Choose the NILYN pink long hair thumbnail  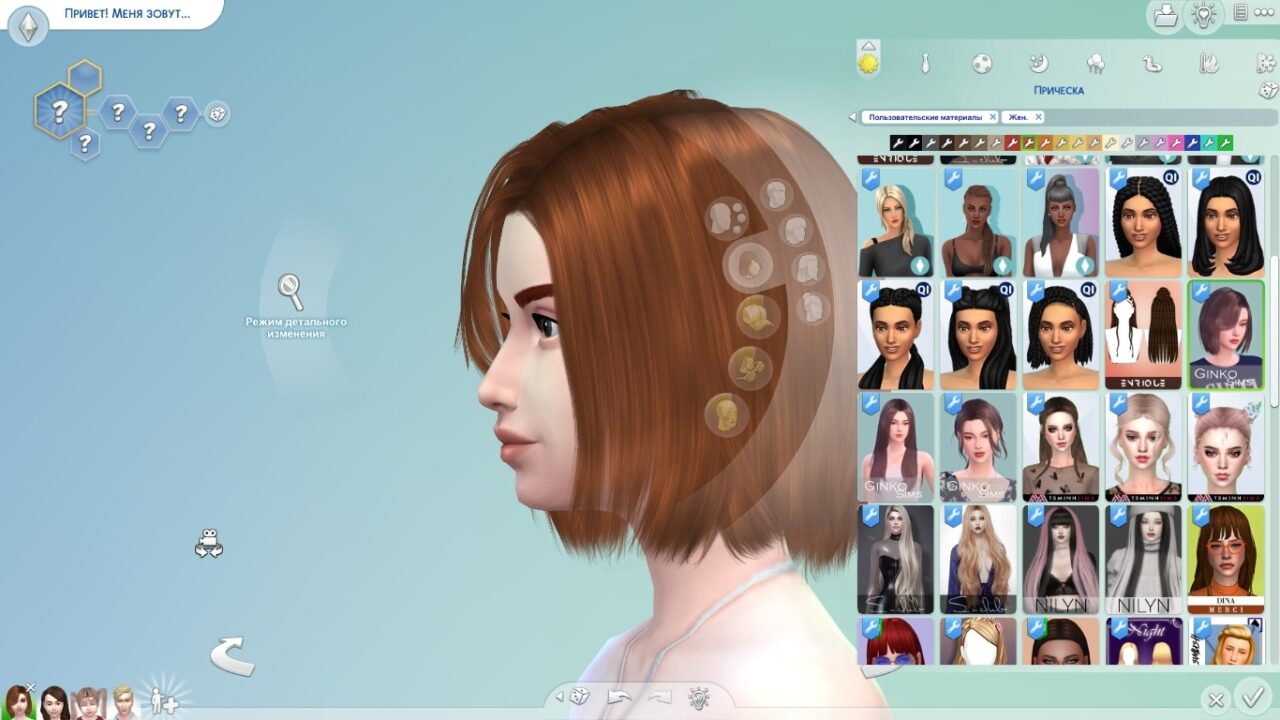tap(1060, 560)
